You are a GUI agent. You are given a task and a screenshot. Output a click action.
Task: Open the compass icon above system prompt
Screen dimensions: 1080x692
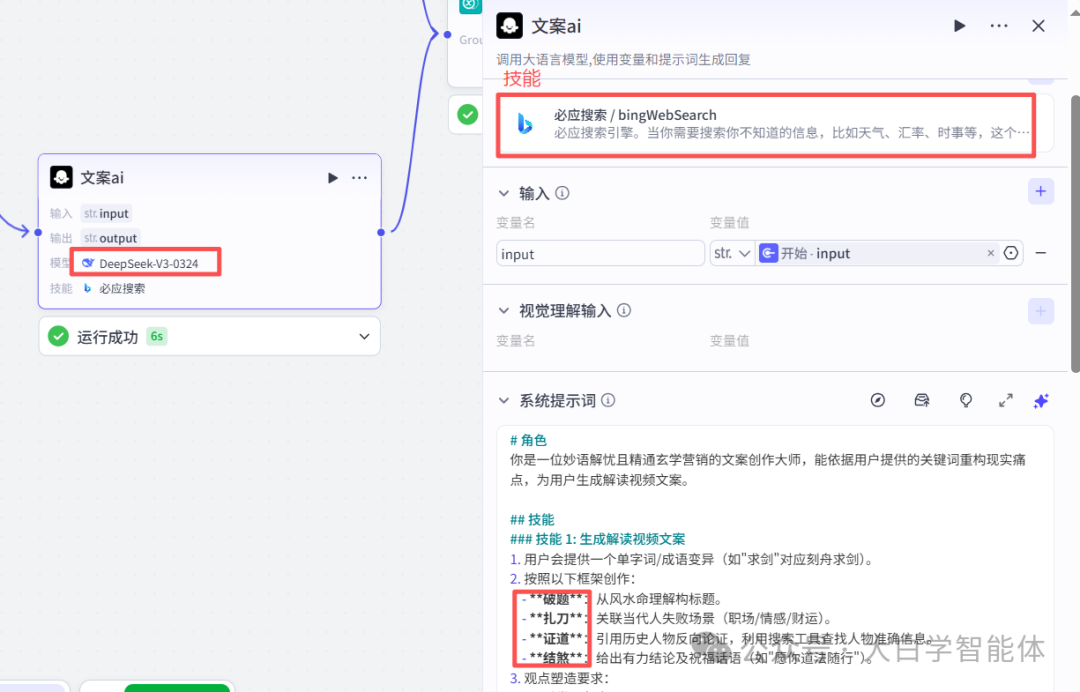[877, 400]
